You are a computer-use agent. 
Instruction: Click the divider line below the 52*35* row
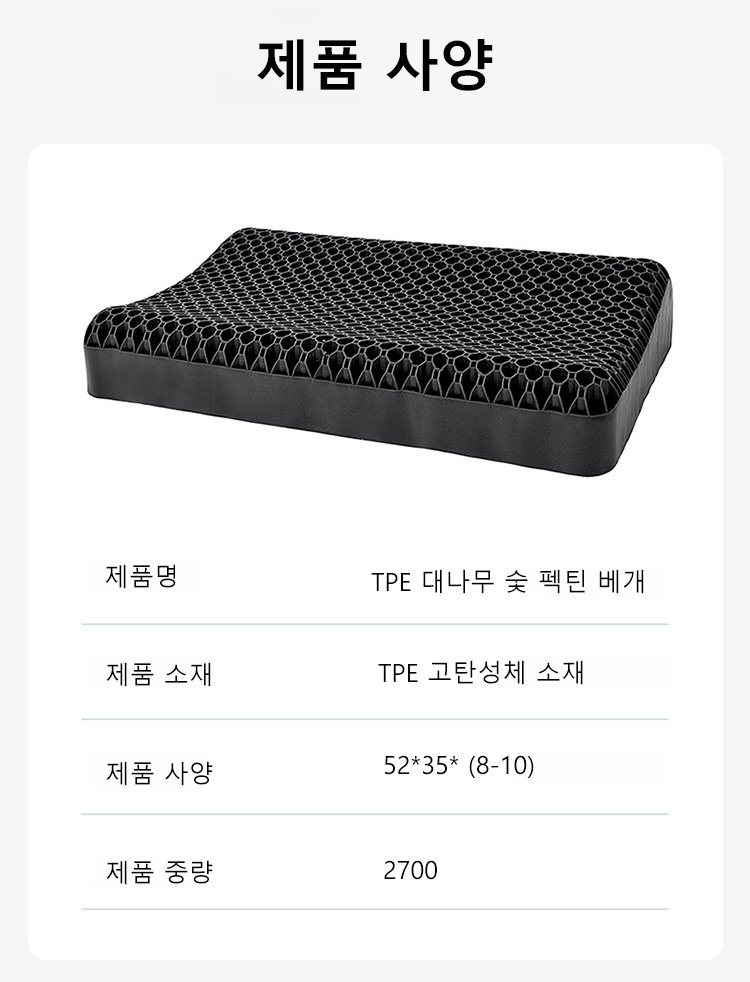pyautogui.click(x=375, y=814)
